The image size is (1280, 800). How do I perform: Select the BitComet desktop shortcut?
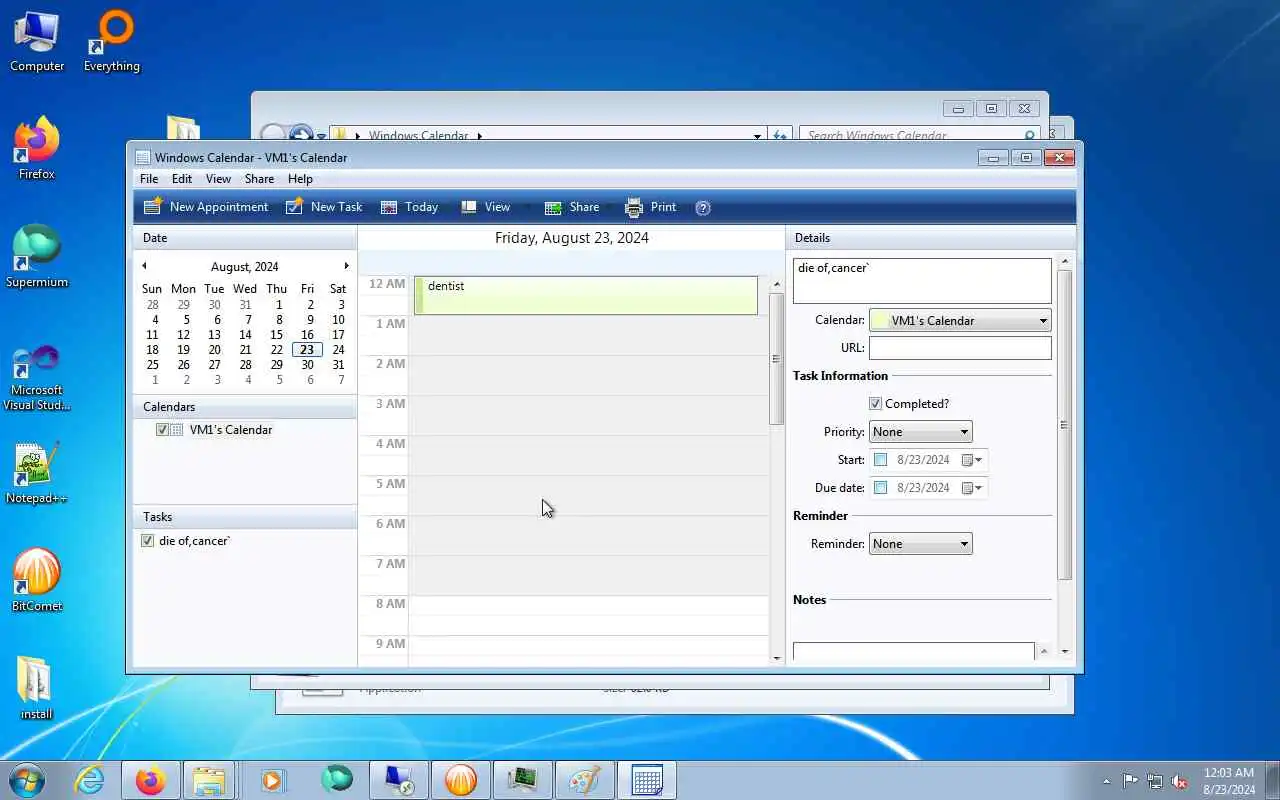(x=37, y=582)
